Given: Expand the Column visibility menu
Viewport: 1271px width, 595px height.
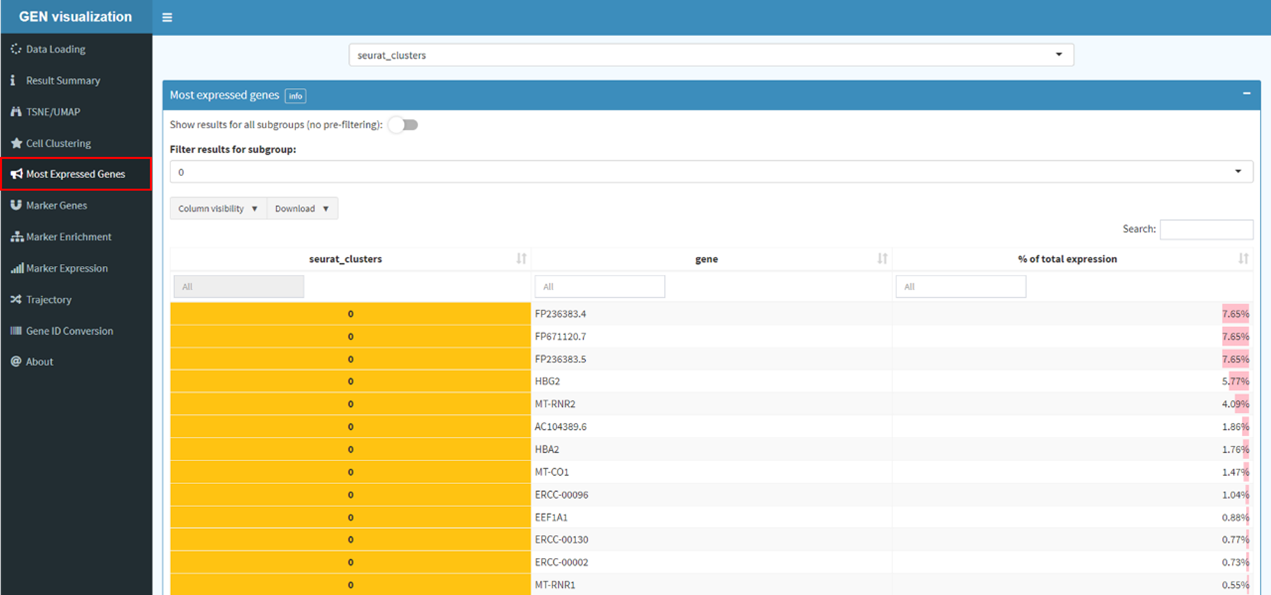Looking at the screenshot, I should pos(218,209).
